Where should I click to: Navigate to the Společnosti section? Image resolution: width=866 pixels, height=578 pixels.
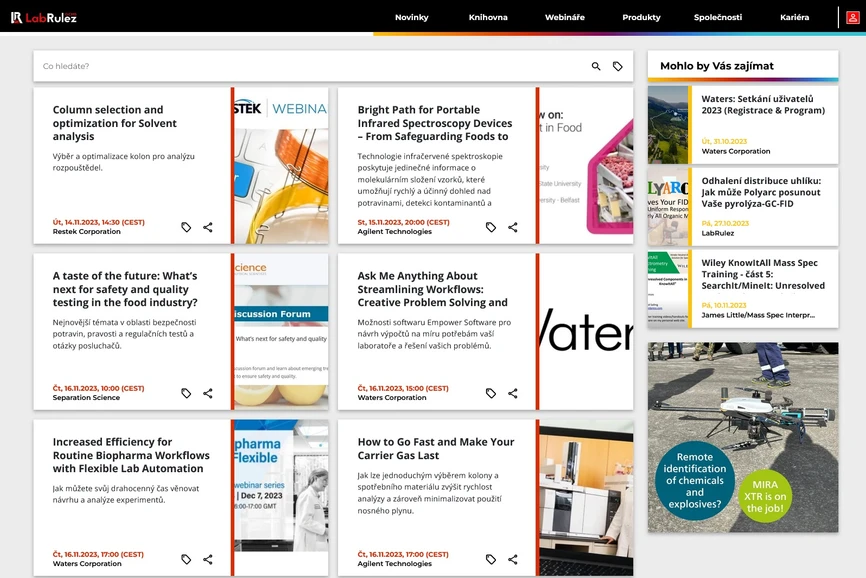click(717, 17)
